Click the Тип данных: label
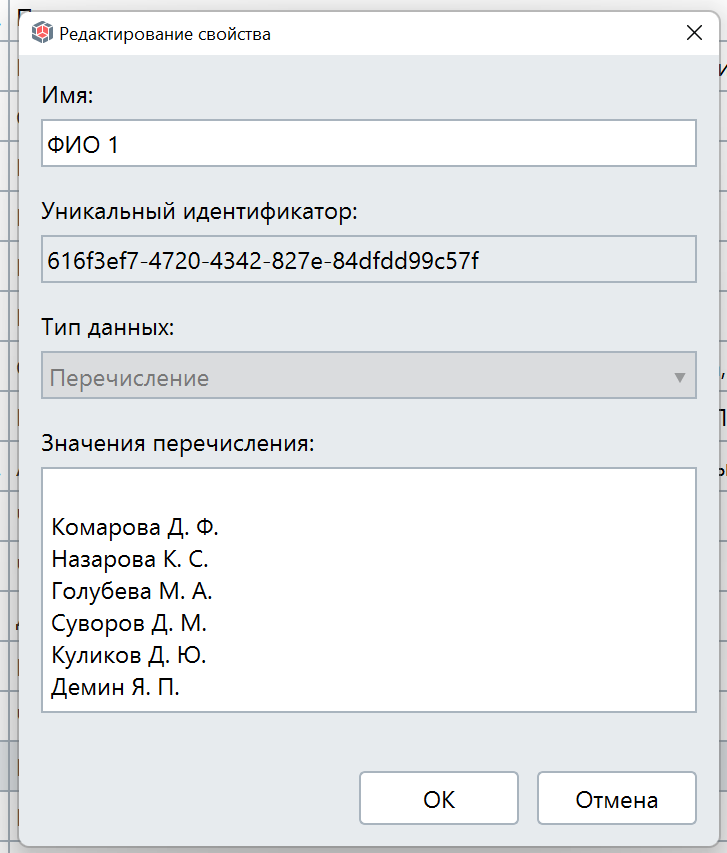Screen dimensions: 727x853 [108, 327]
